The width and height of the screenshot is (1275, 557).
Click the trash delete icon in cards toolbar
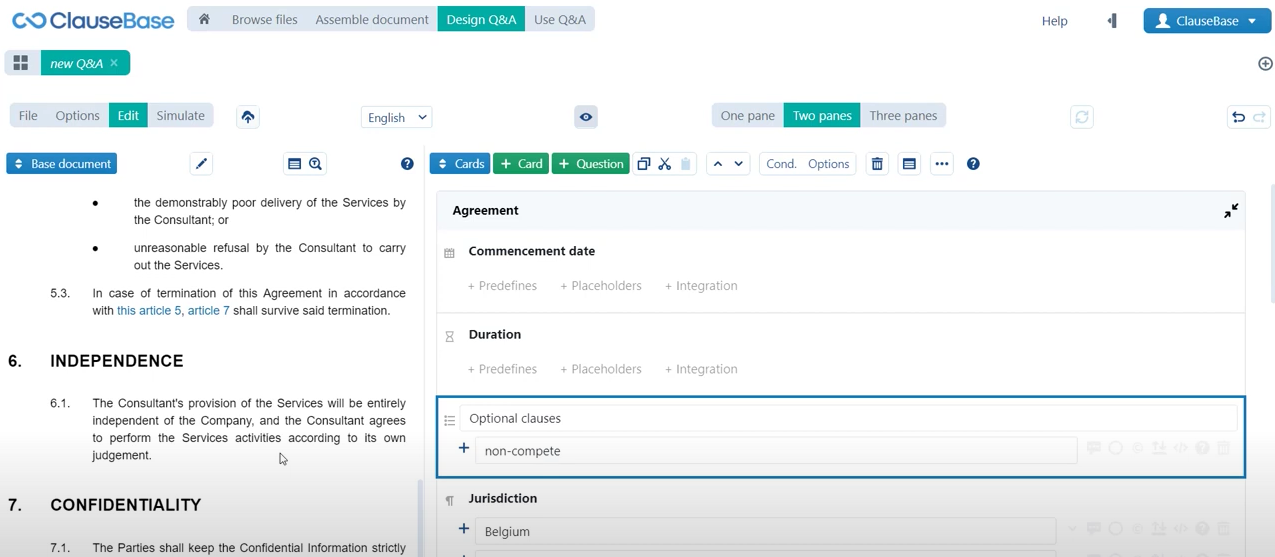877,164
